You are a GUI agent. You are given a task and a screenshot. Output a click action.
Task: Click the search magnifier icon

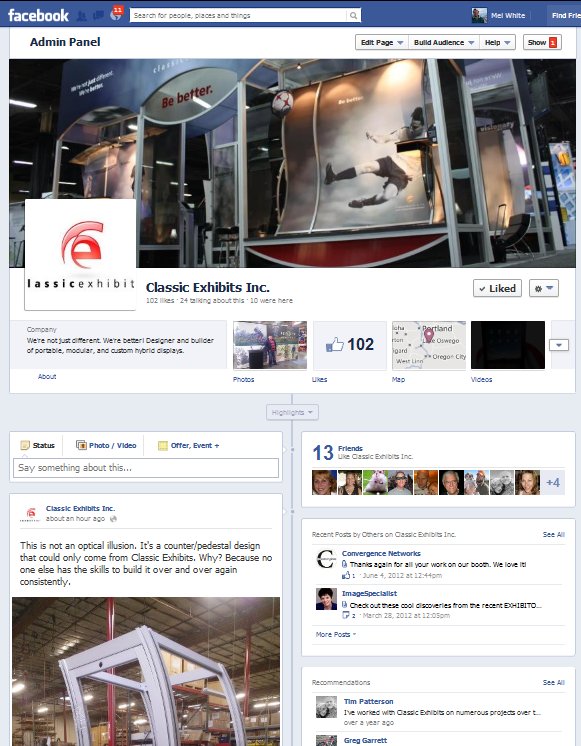tap(353, 15)
